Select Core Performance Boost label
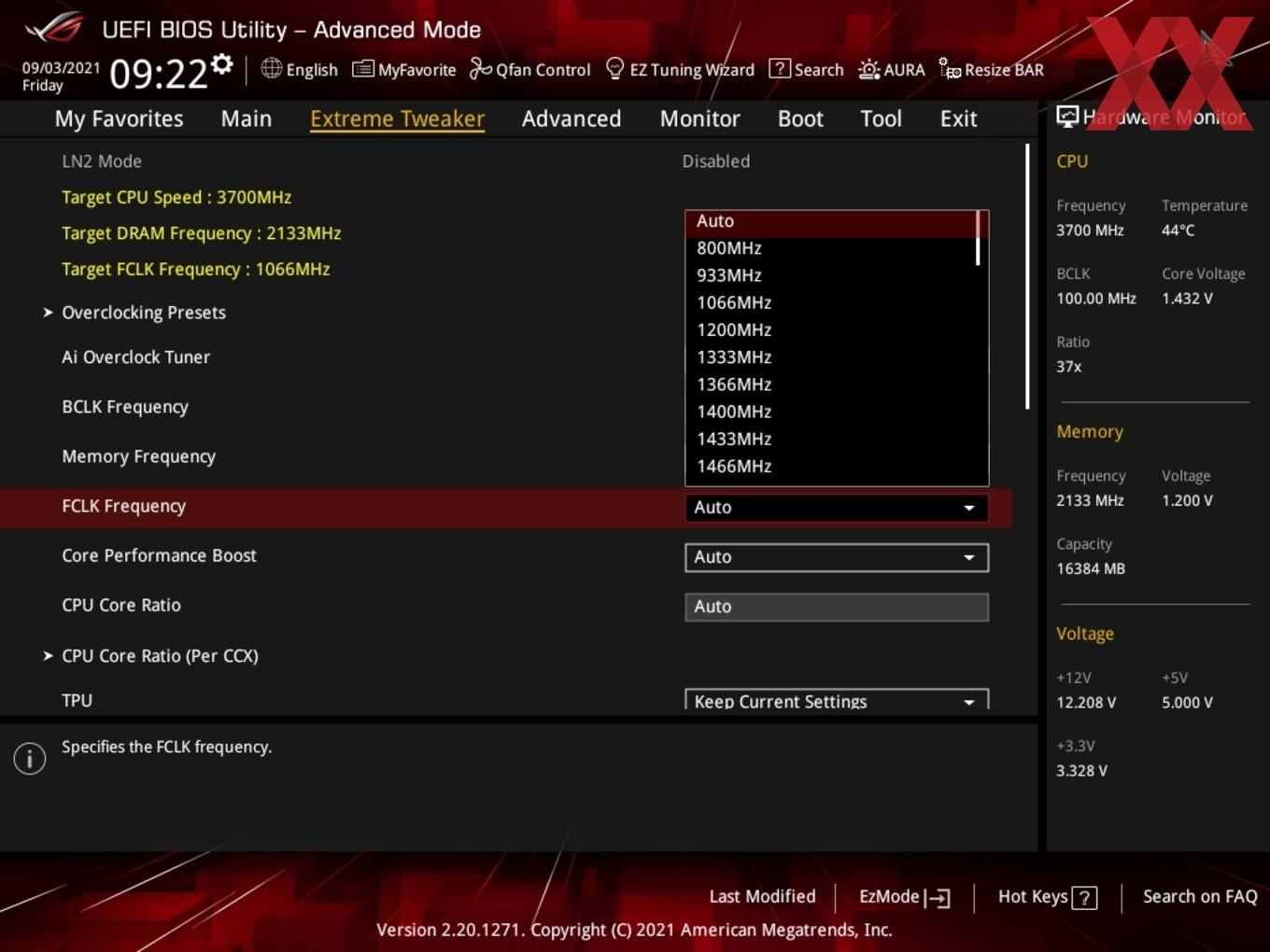Screen dimensions: 1270x952 point(159,555)
